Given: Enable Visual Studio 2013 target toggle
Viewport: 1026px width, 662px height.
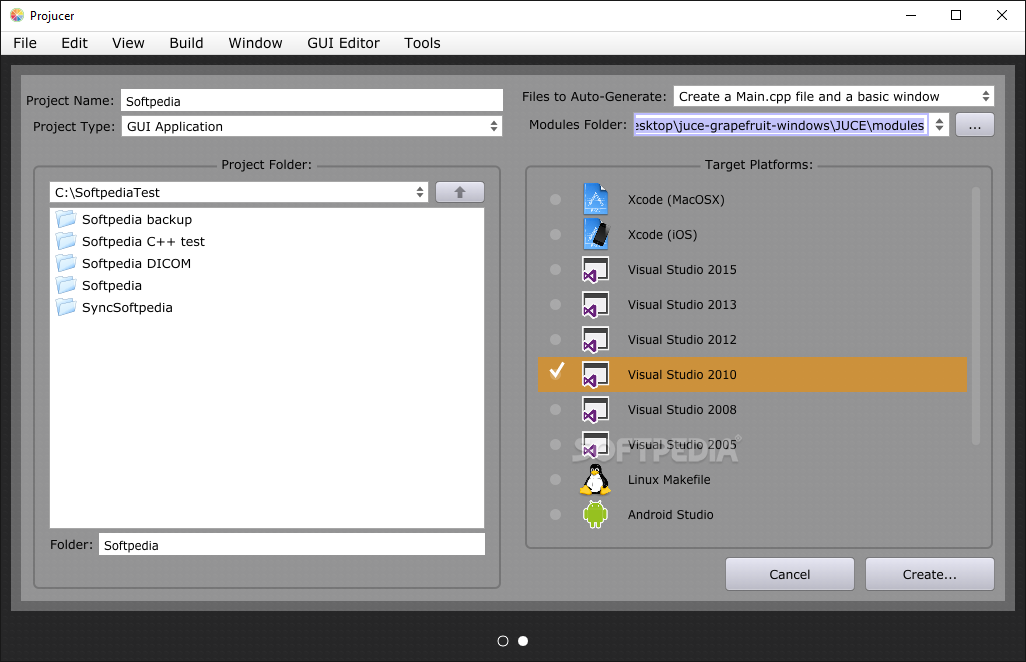Looking at the screenshot, I should (556, 304).
